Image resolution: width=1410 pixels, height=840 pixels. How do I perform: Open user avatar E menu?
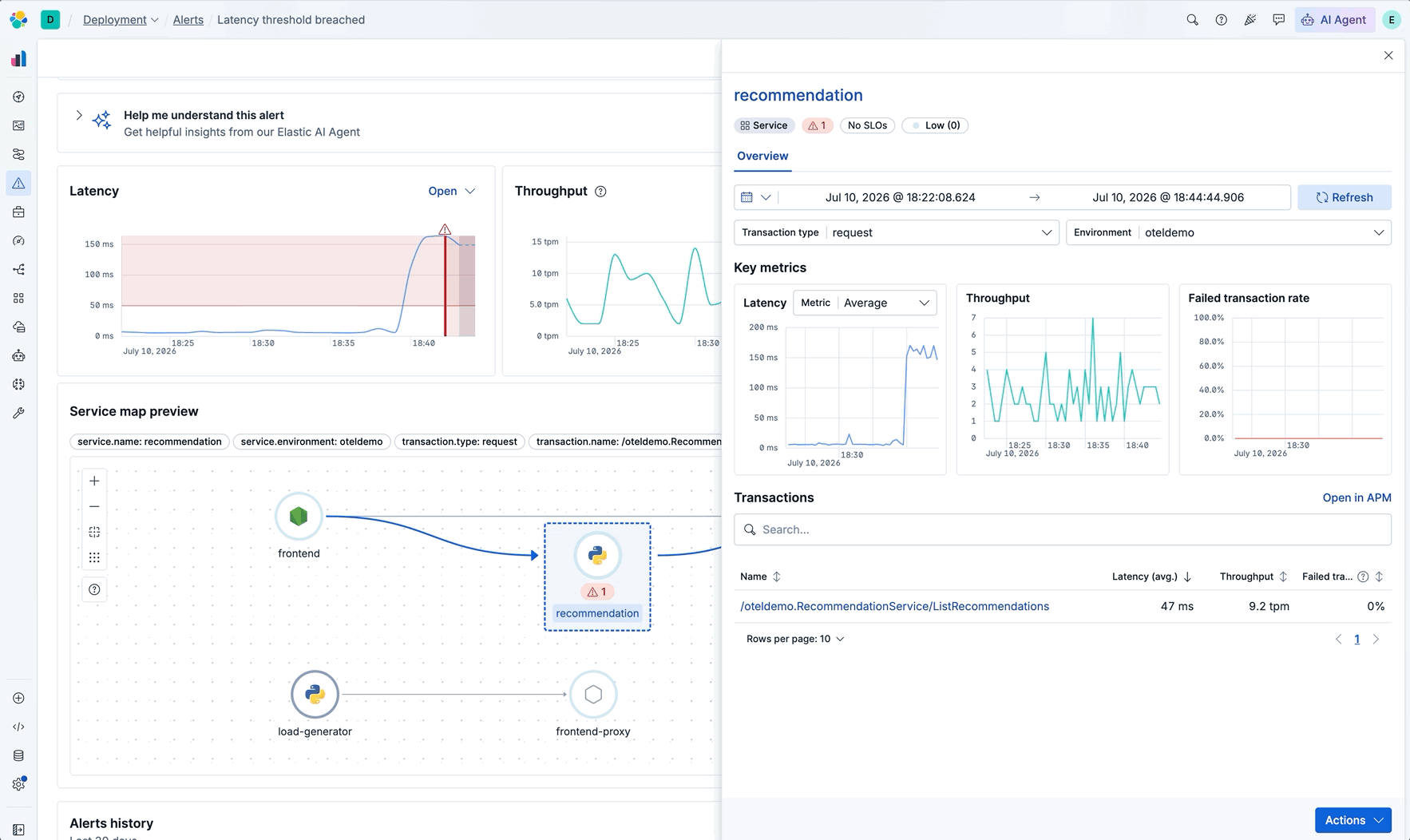click(1392, 20)
